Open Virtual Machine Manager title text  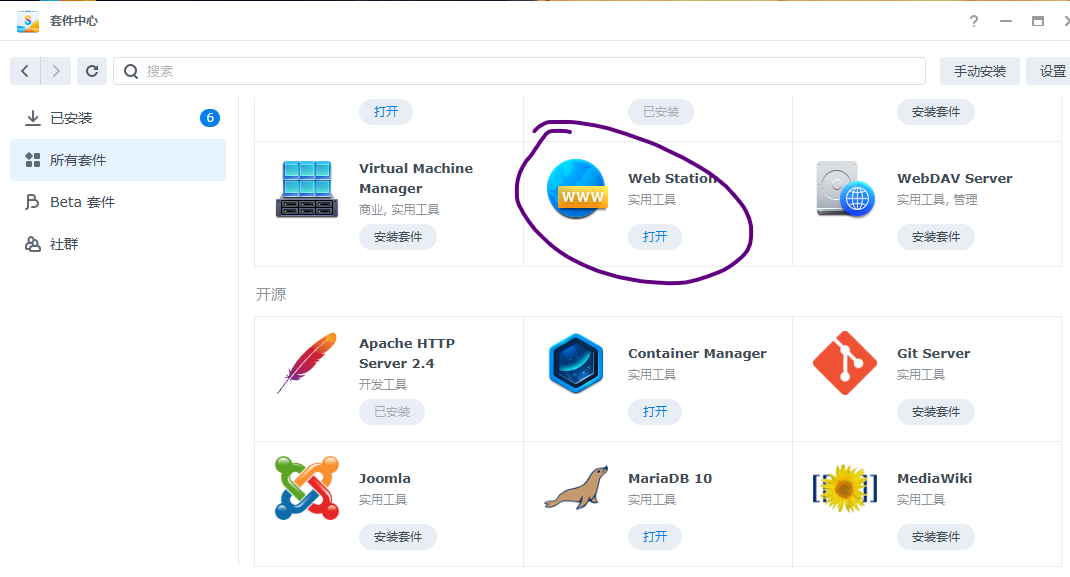(416, 178)
